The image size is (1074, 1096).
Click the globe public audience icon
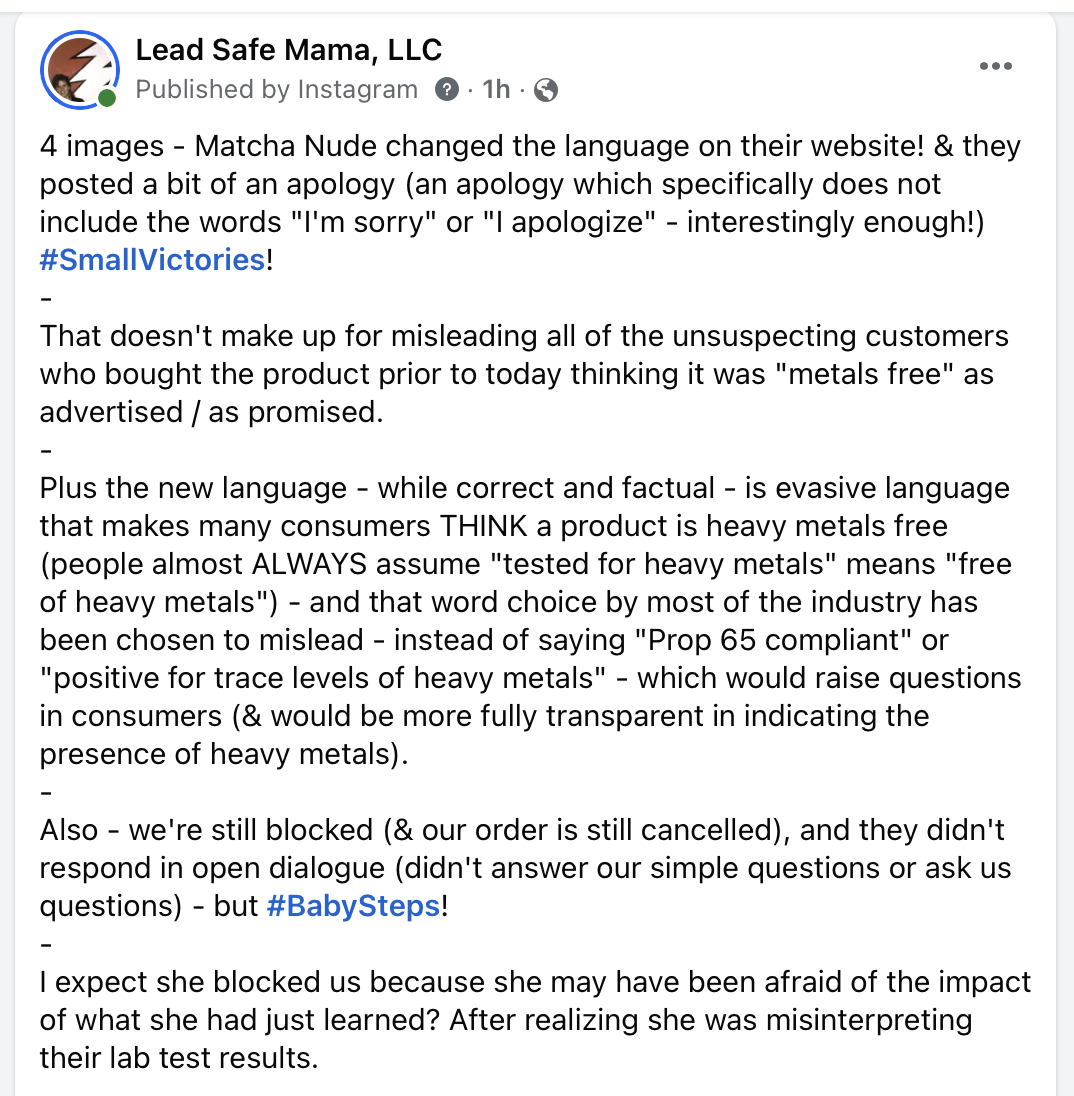(x=546, y=90)
